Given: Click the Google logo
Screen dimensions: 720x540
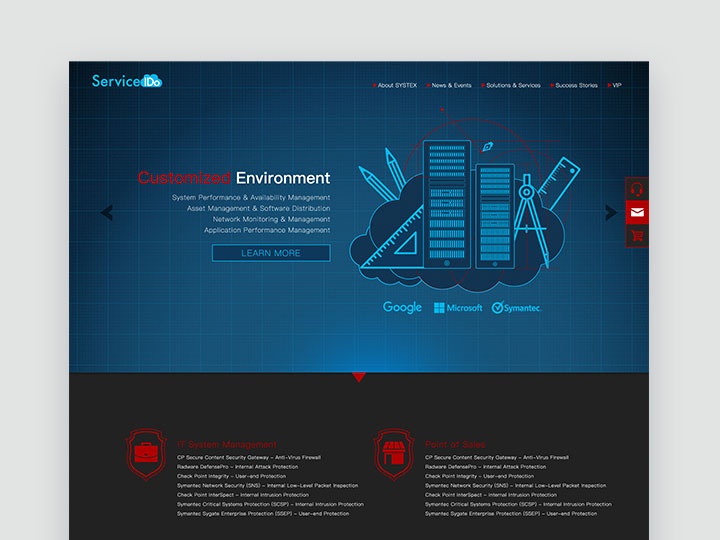Looking at the screenshot, I should click(402, 307).
